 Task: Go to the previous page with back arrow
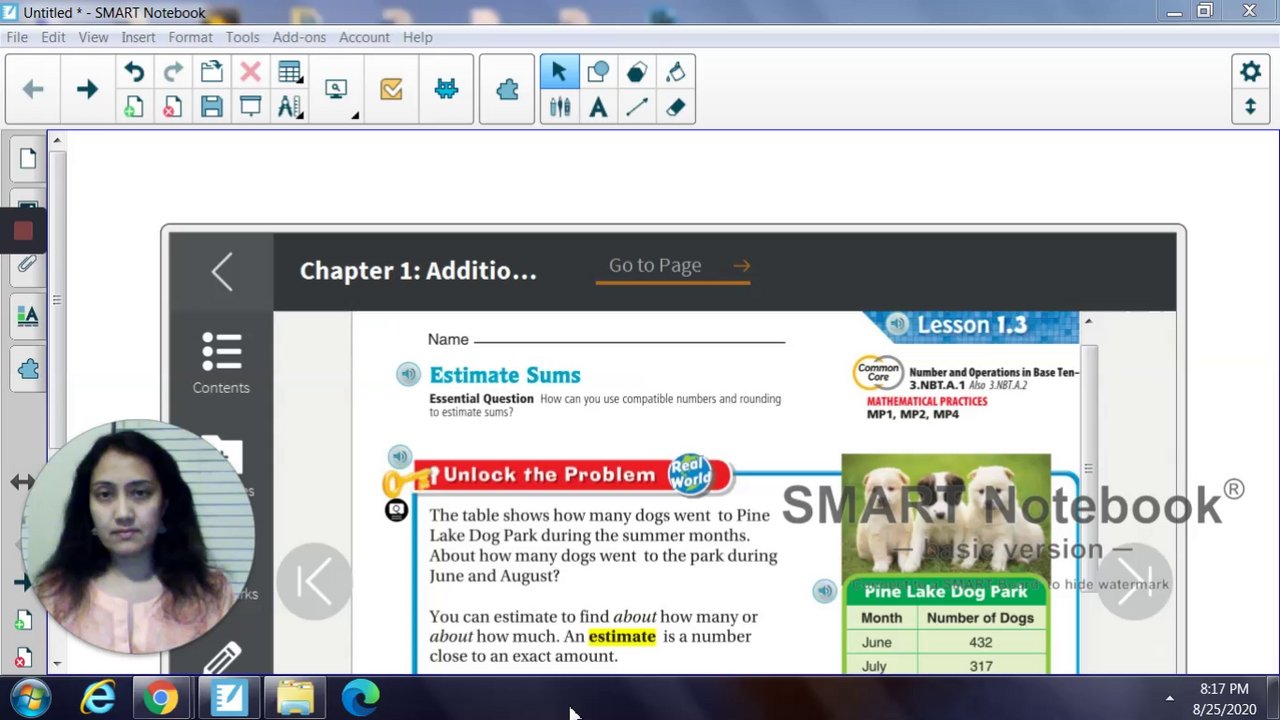33,90
